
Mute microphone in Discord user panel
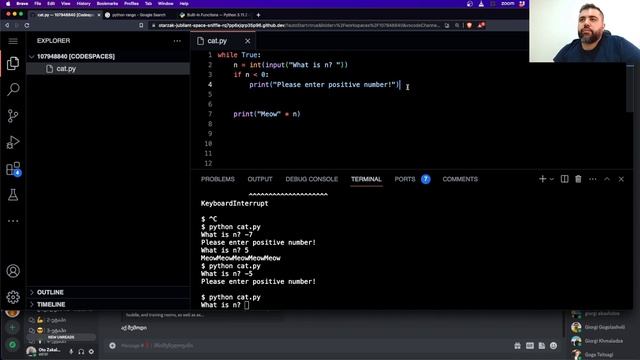tap(71, 351)
